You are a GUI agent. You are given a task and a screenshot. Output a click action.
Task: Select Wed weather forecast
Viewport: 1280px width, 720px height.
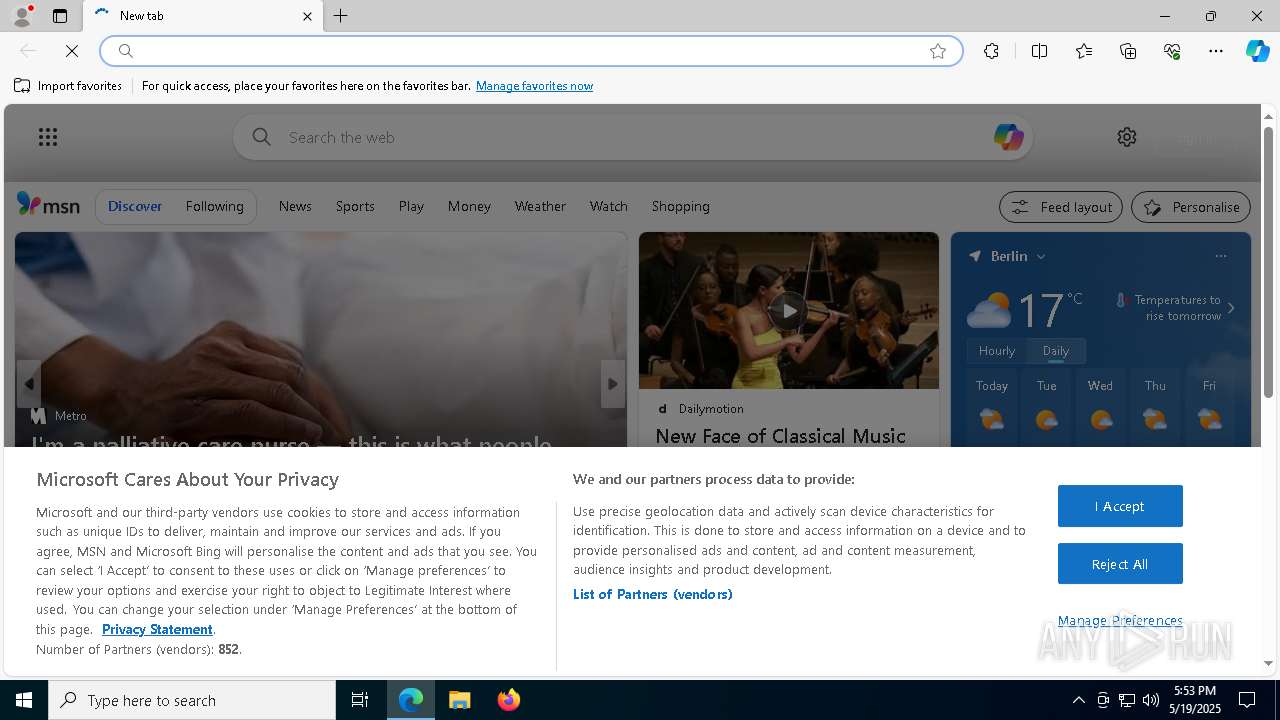click(x=1100, y=405)
